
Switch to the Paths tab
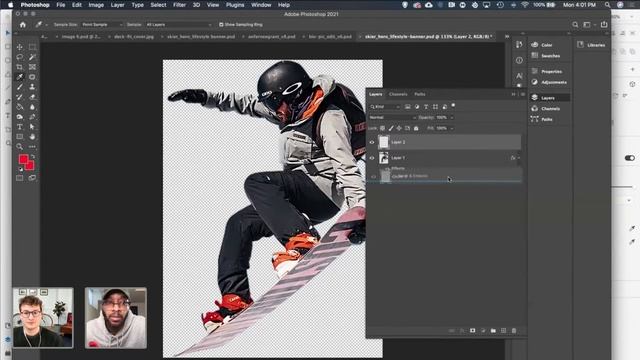click(x=420, y=94)
